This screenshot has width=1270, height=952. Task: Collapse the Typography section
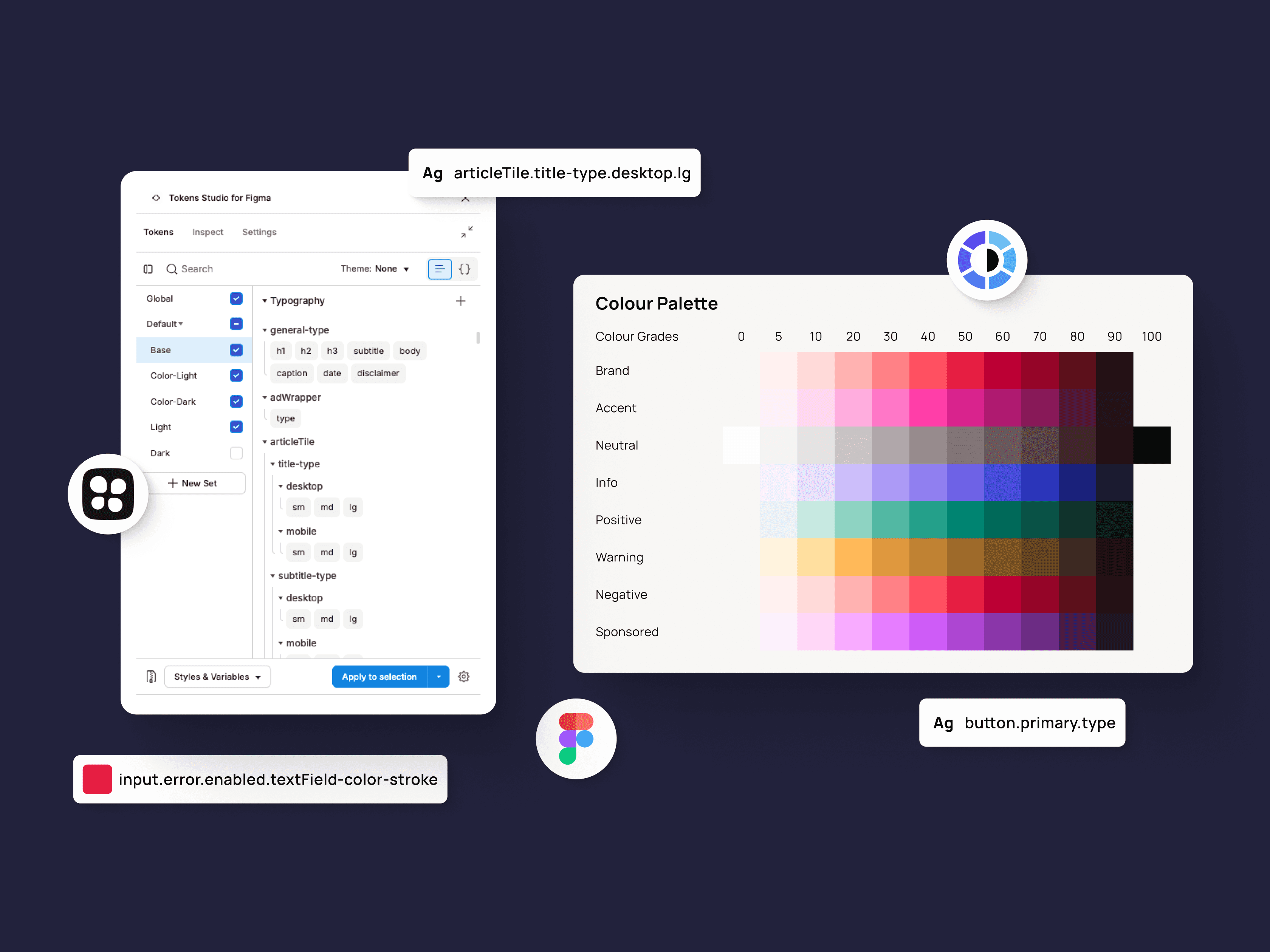265,301
